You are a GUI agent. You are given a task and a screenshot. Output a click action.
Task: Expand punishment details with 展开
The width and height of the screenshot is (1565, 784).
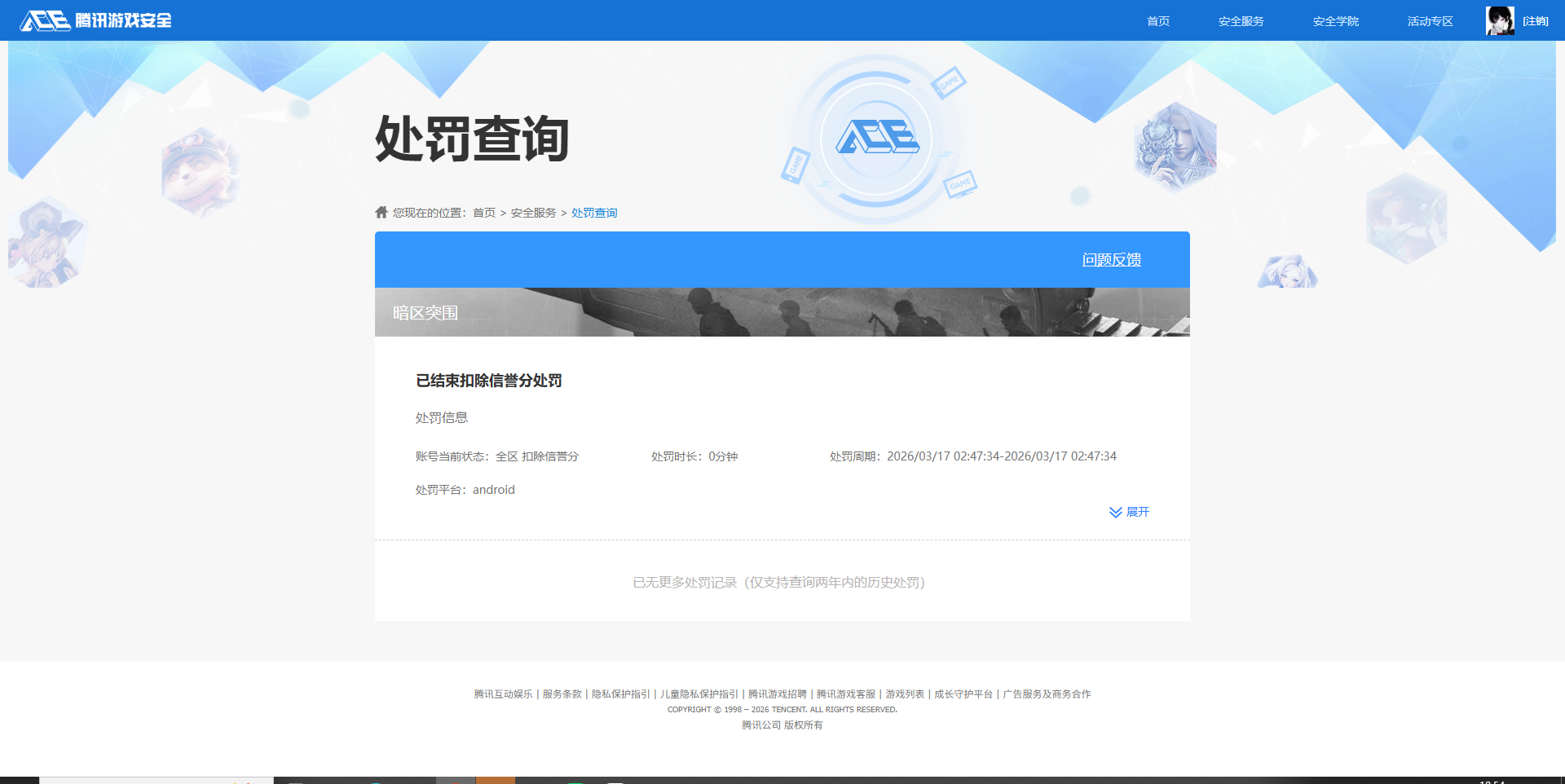(1129, 512)
